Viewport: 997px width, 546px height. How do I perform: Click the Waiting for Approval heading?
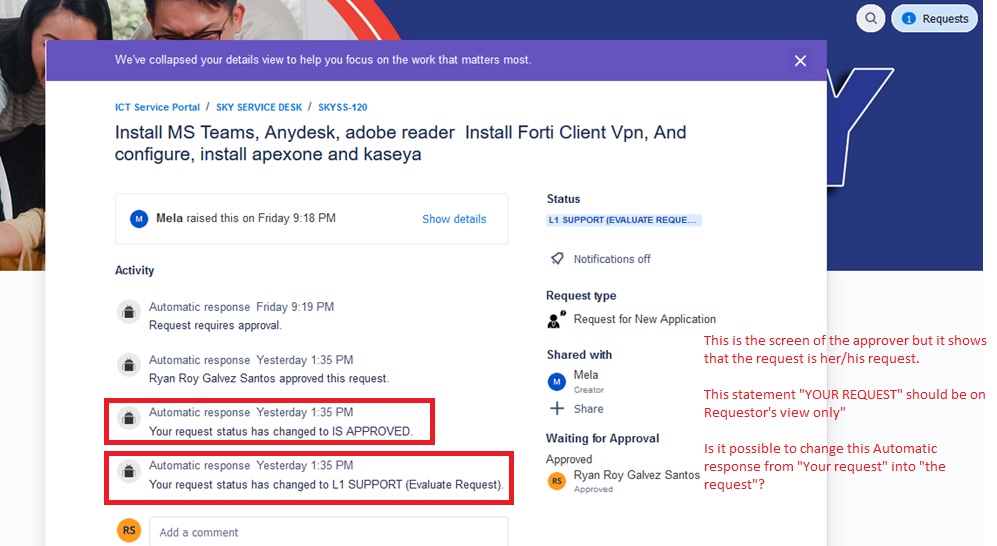602,439
